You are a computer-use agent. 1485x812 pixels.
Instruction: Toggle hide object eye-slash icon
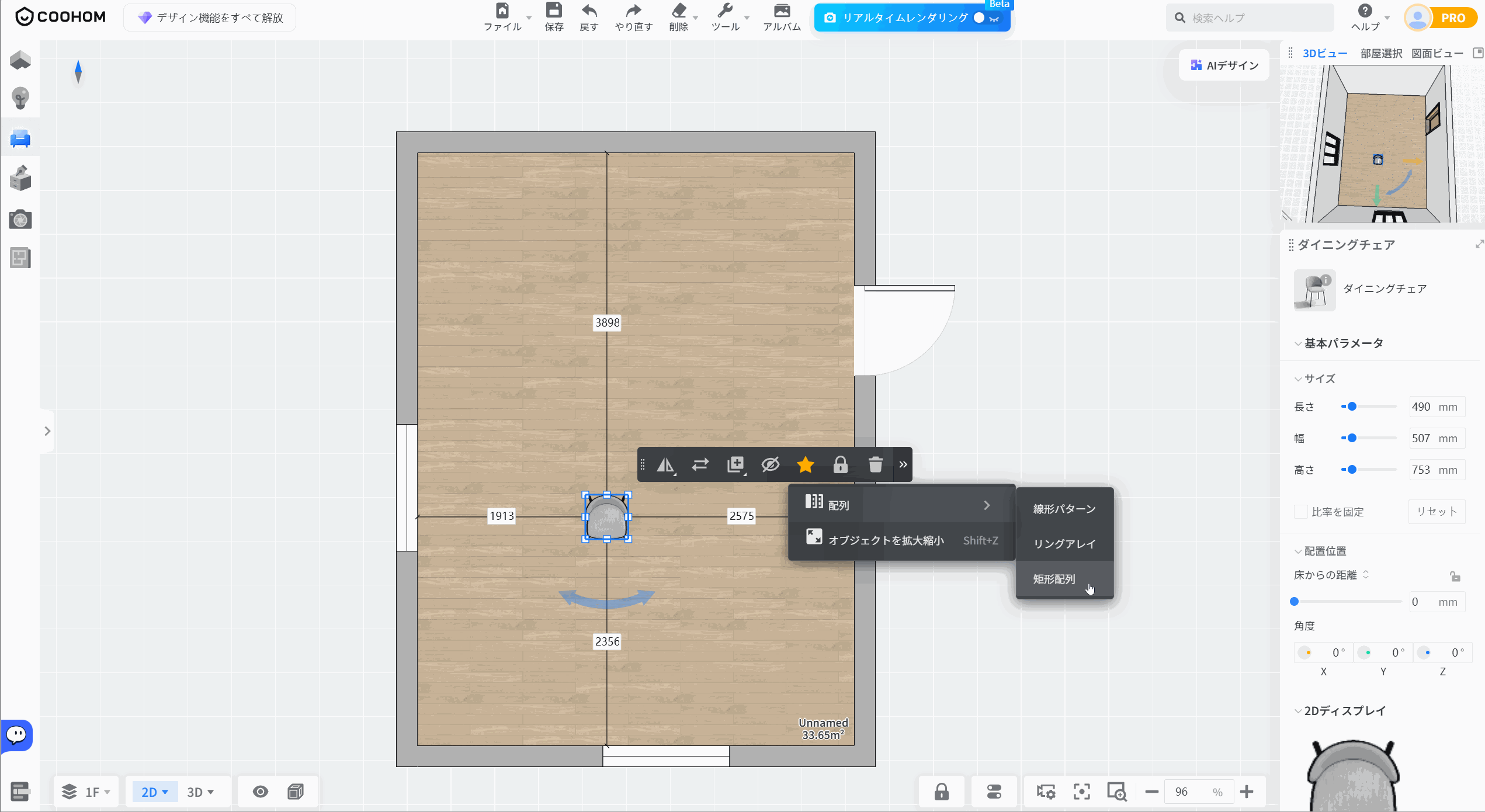(x=770, y=465)
